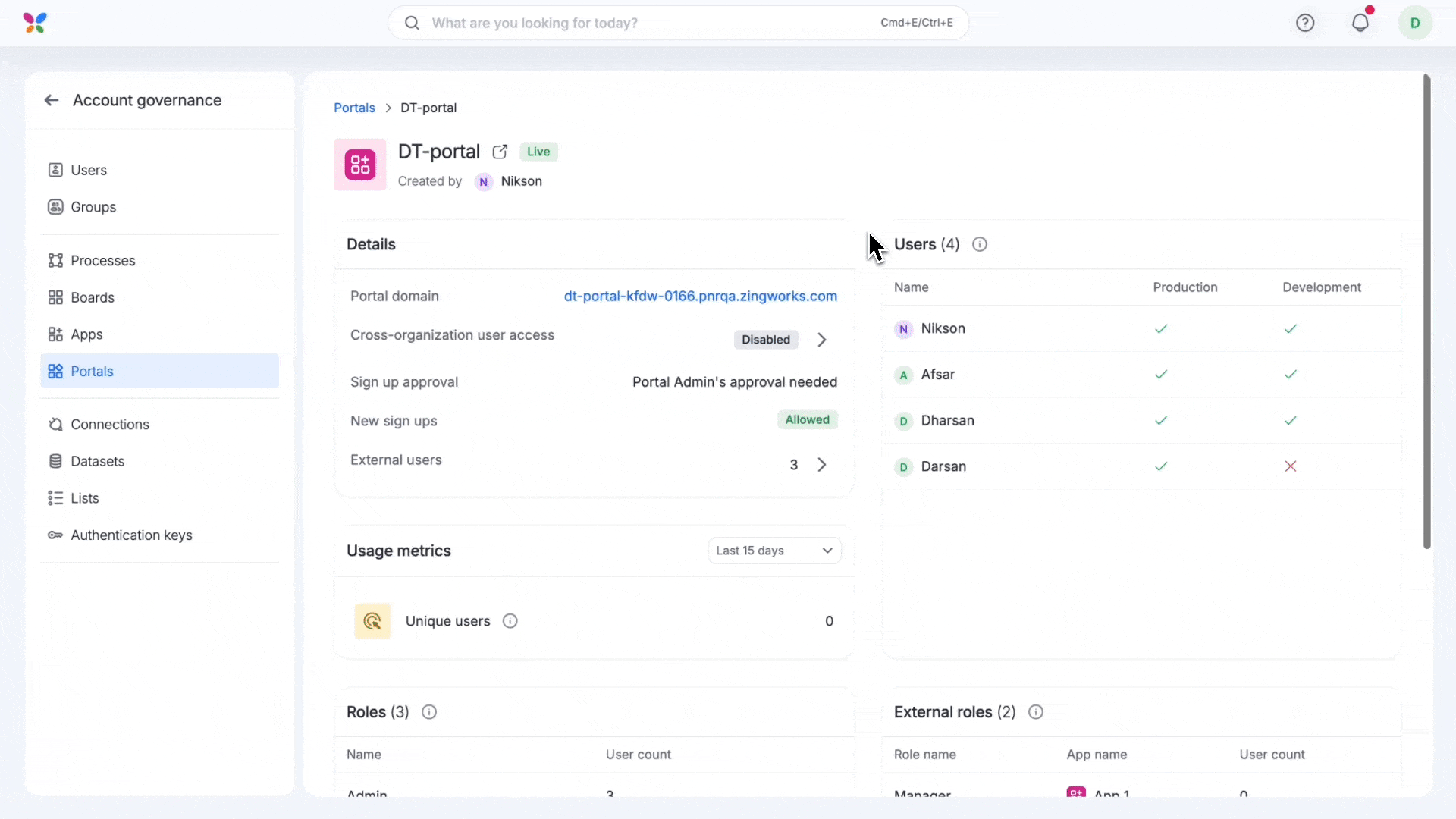Open the help question mark icon
1456x819 pixels.
[x=1304, y=23]
